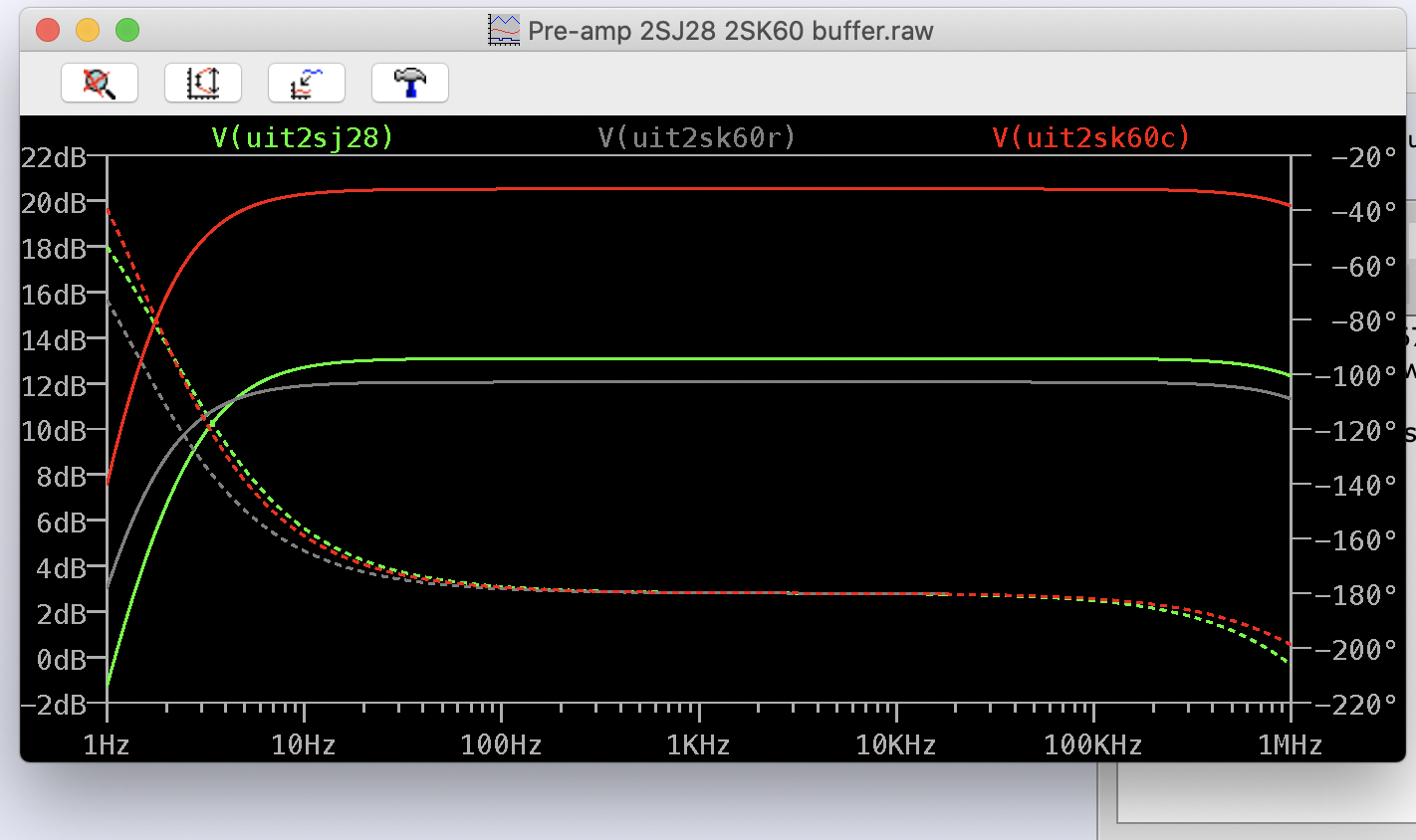
Task: Click the 100KHz frequency axis label
Action: (x=1092, y=744)
